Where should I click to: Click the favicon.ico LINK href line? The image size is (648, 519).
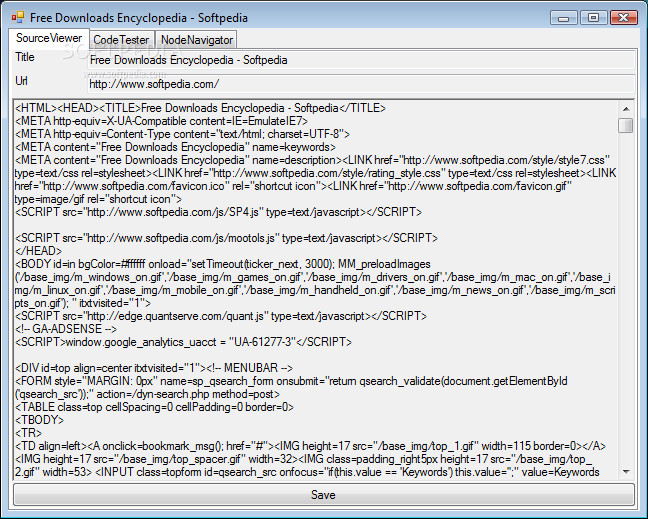[293, 186]
